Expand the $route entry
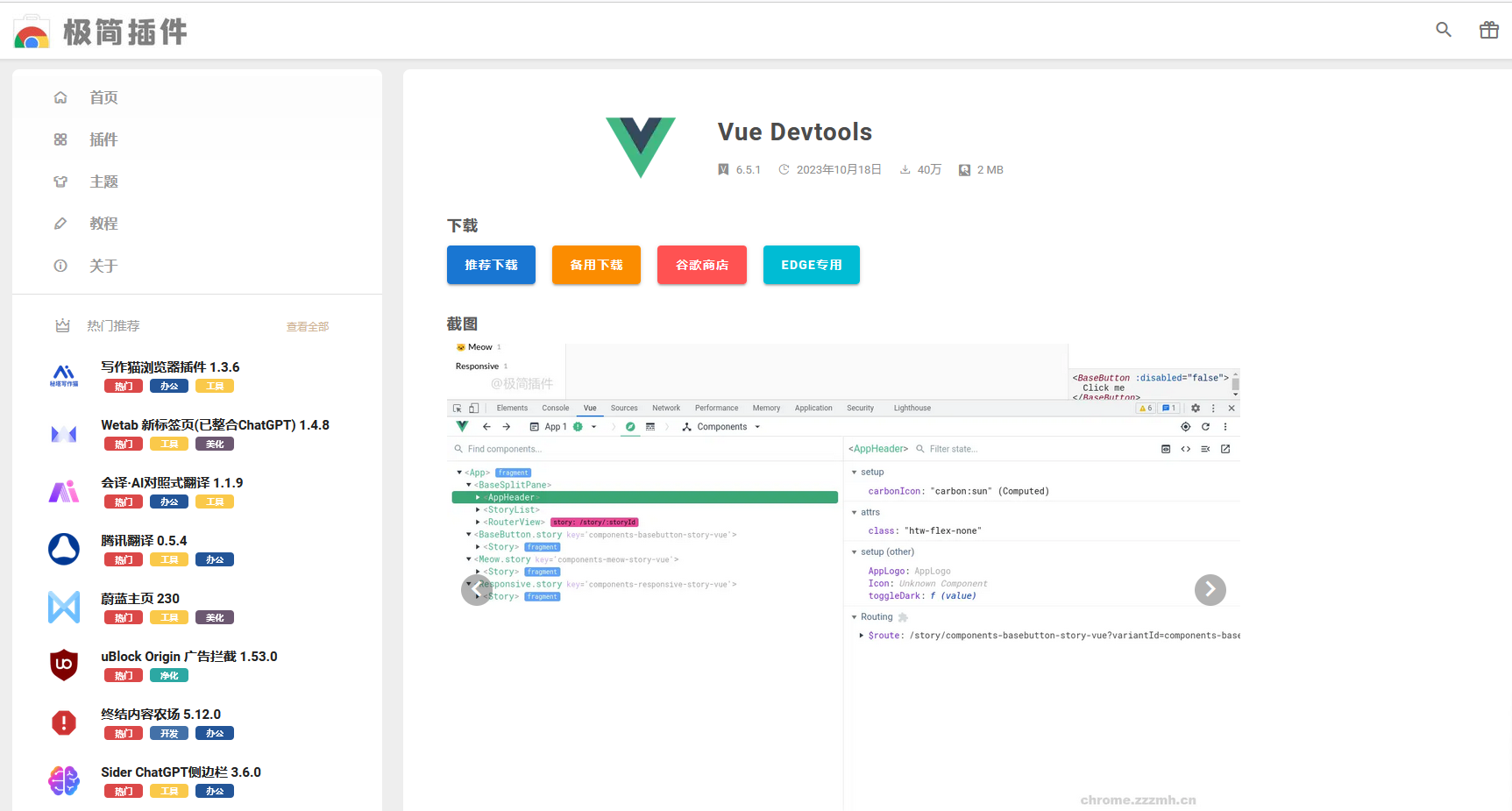This screenshot has width=1512, height=811. tap(862, 636)
